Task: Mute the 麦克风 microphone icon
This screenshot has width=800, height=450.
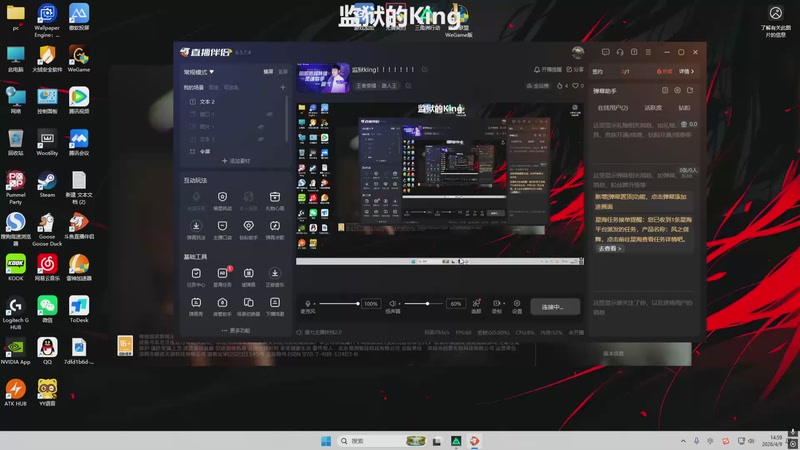Action: tap(308, 304)
